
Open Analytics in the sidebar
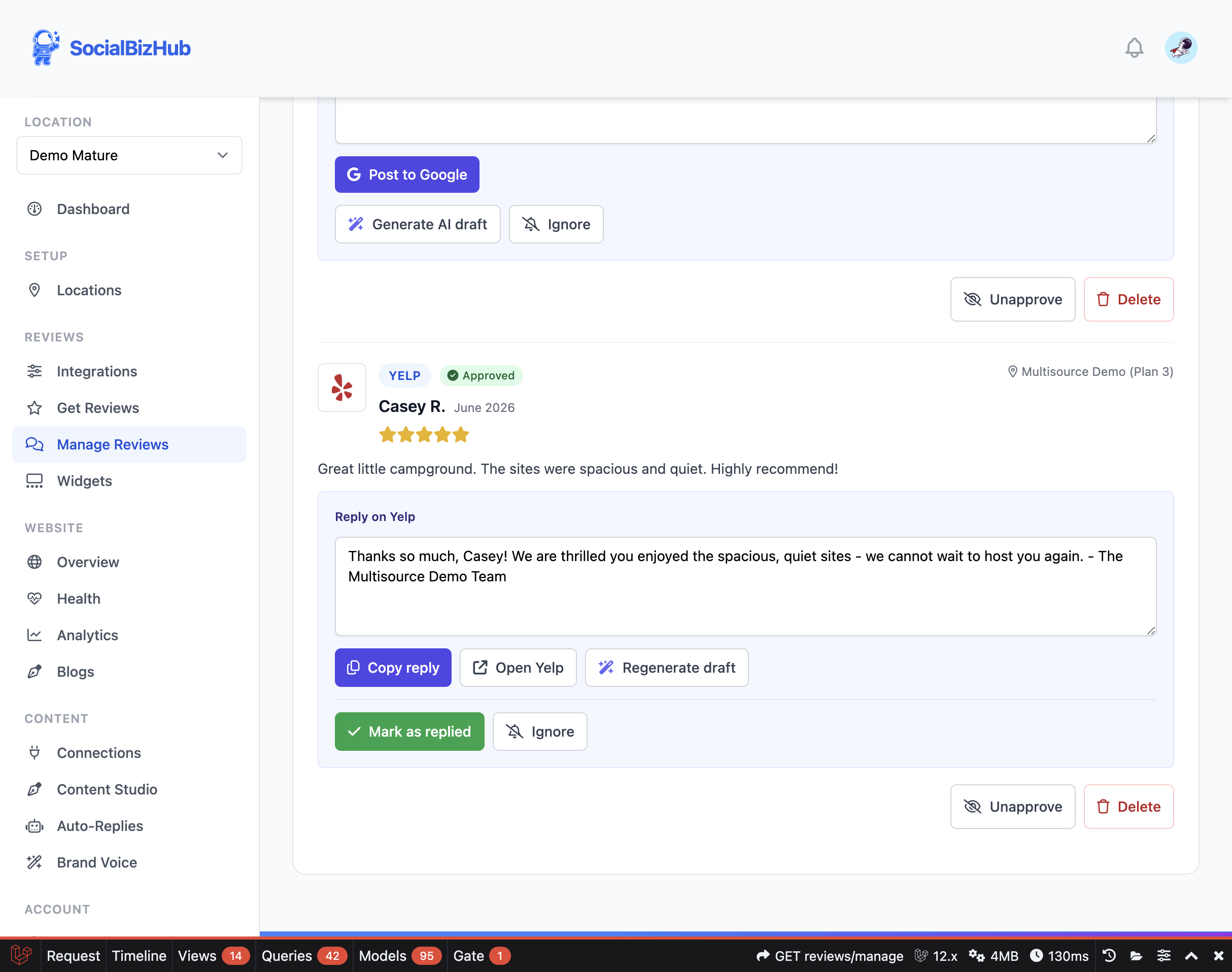point(129,635)
